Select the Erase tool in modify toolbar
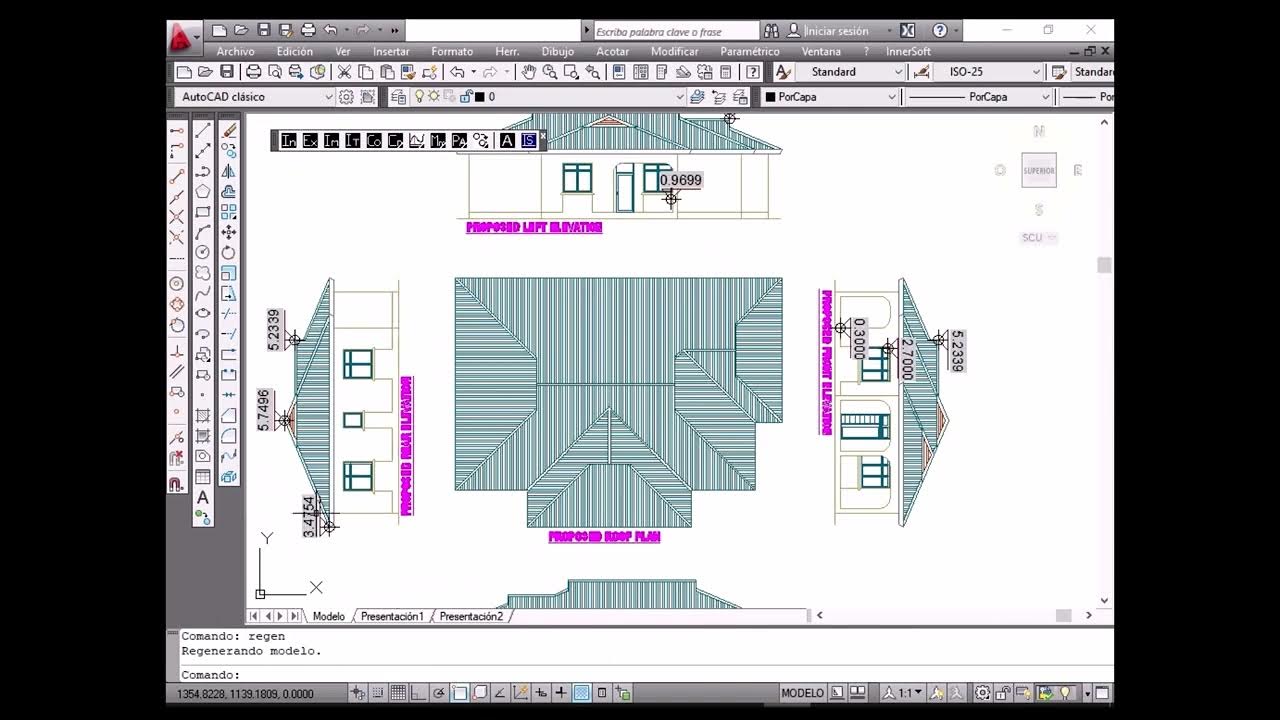This screenshot has height=720, width=1280. pyautogui.click(x=229, y=130)
